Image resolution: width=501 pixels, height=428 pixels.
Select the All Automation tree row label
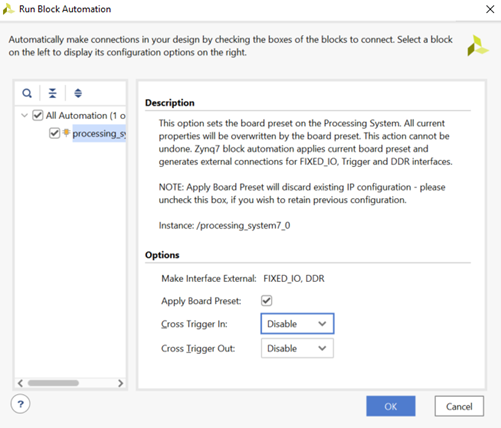pos(86,115)
